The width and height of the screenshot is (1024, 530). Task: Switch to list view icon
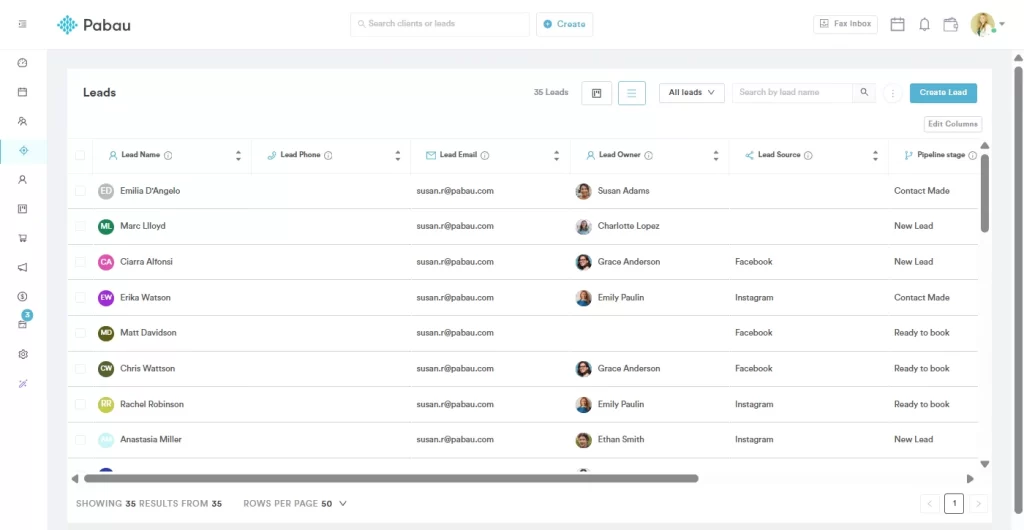(631, 93)
